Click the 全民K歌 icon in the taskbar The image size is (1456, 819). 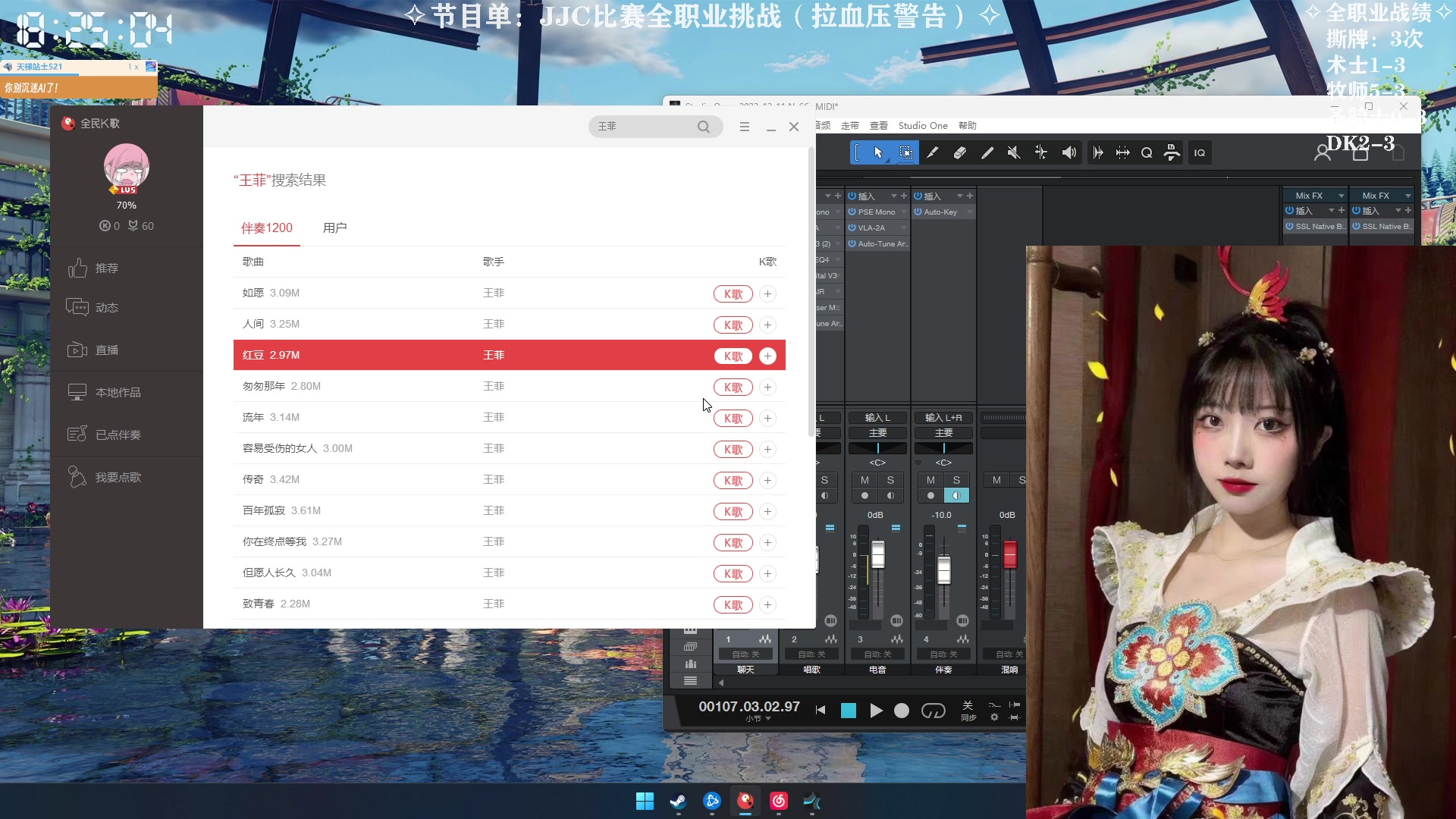coord(745,801)
